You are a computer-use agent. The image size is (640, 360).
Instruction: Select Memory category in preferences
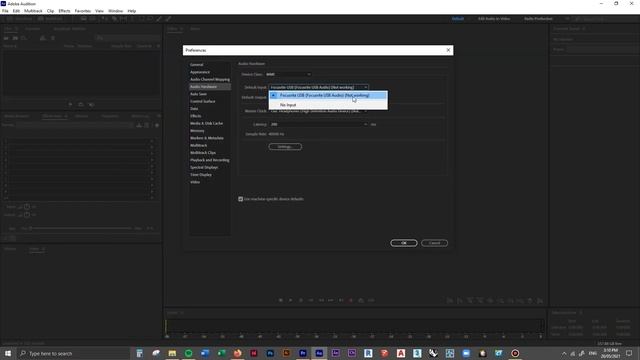coord(197,131)
